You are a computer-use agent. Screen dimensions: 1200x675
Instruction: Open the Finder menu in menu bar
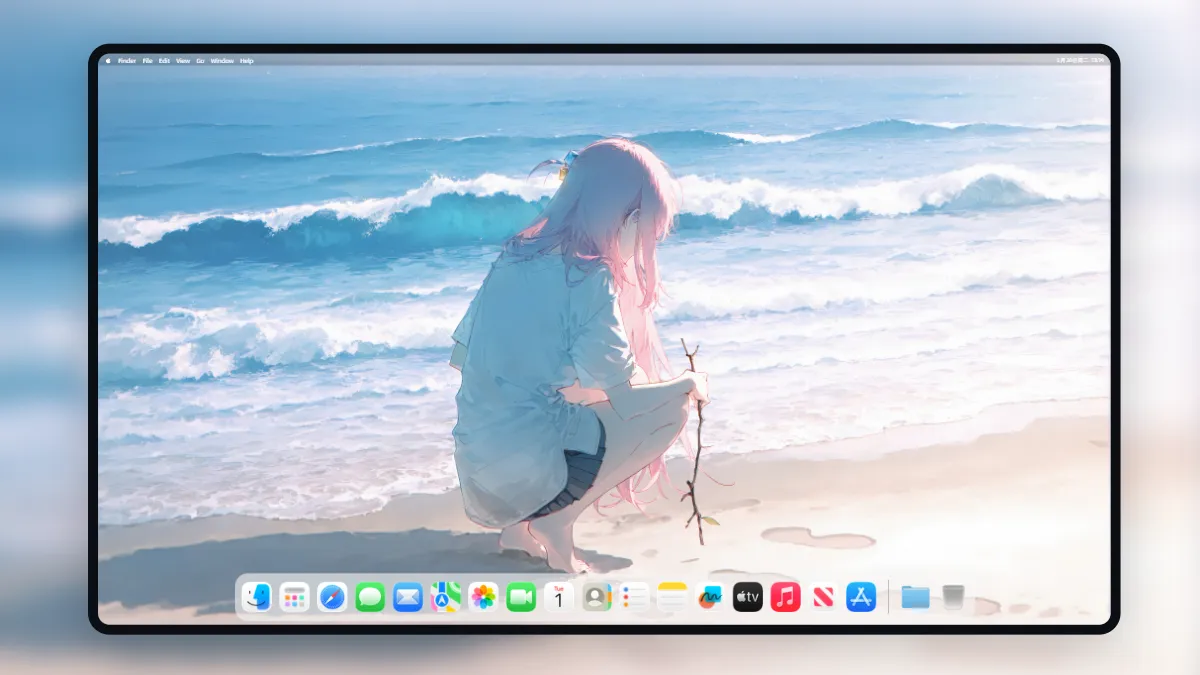127,61
